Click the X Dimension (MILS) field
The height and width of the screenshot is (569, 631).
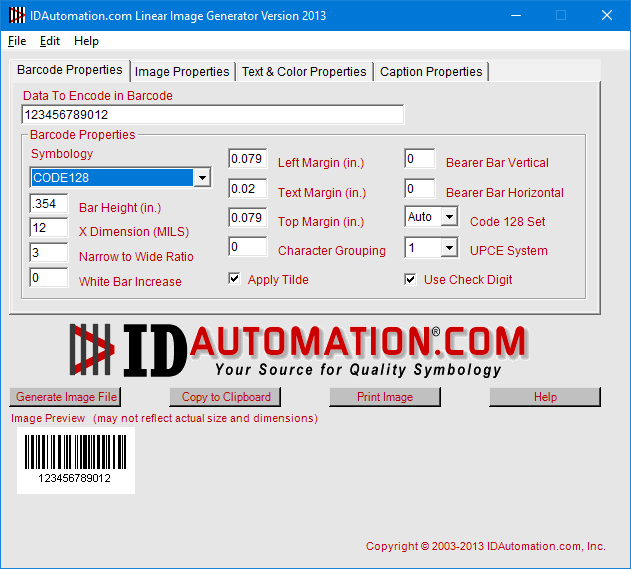pyautogui.click(x=49, y=228)
